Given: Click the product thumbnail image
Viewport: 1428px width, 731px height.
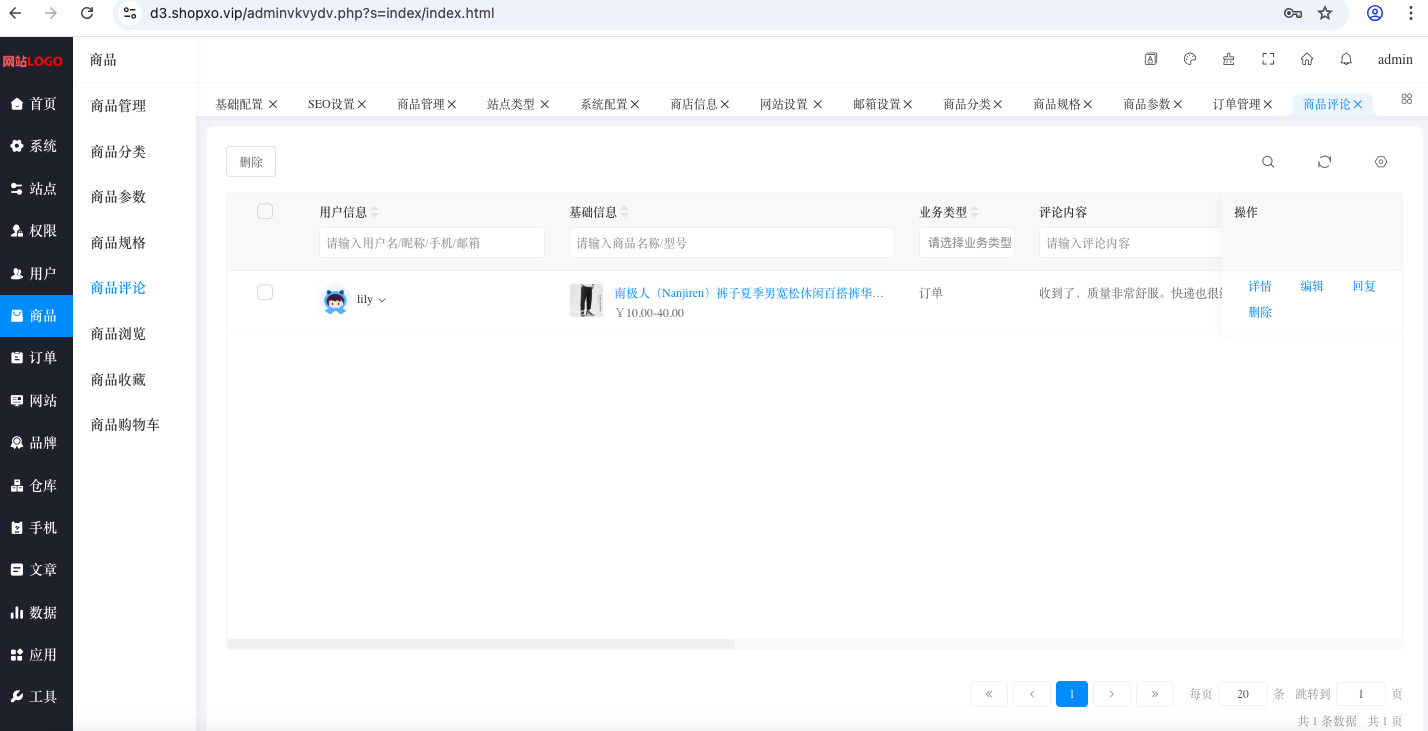Looking at the screenshot, I should click(586, 301).
